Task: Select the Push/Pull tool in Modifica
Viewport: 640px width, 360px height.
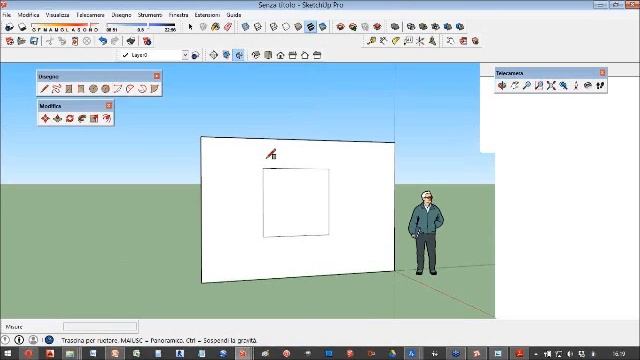Action: click(57, 118)
